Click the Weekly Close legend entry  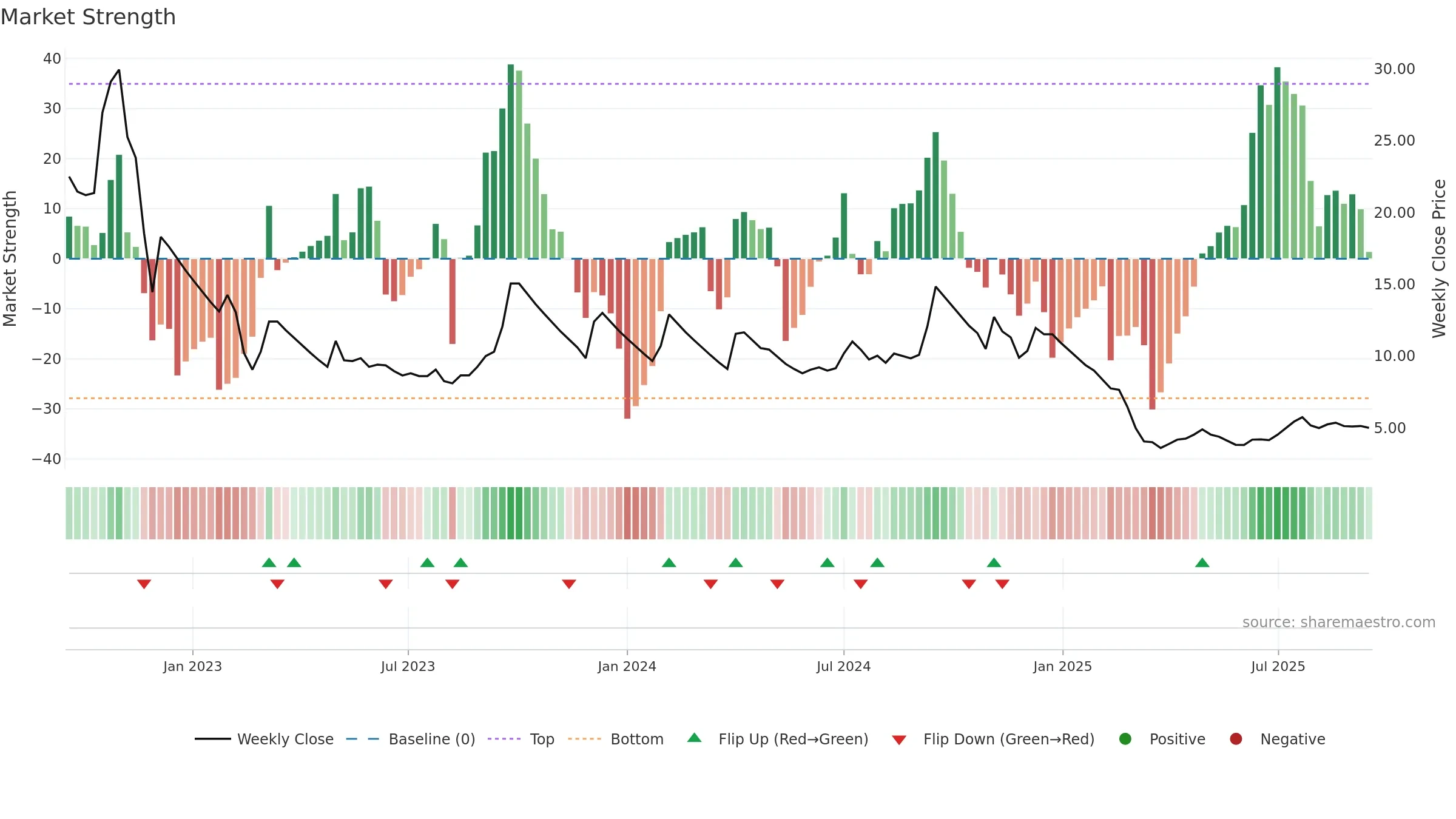click(x=264, y=739)
